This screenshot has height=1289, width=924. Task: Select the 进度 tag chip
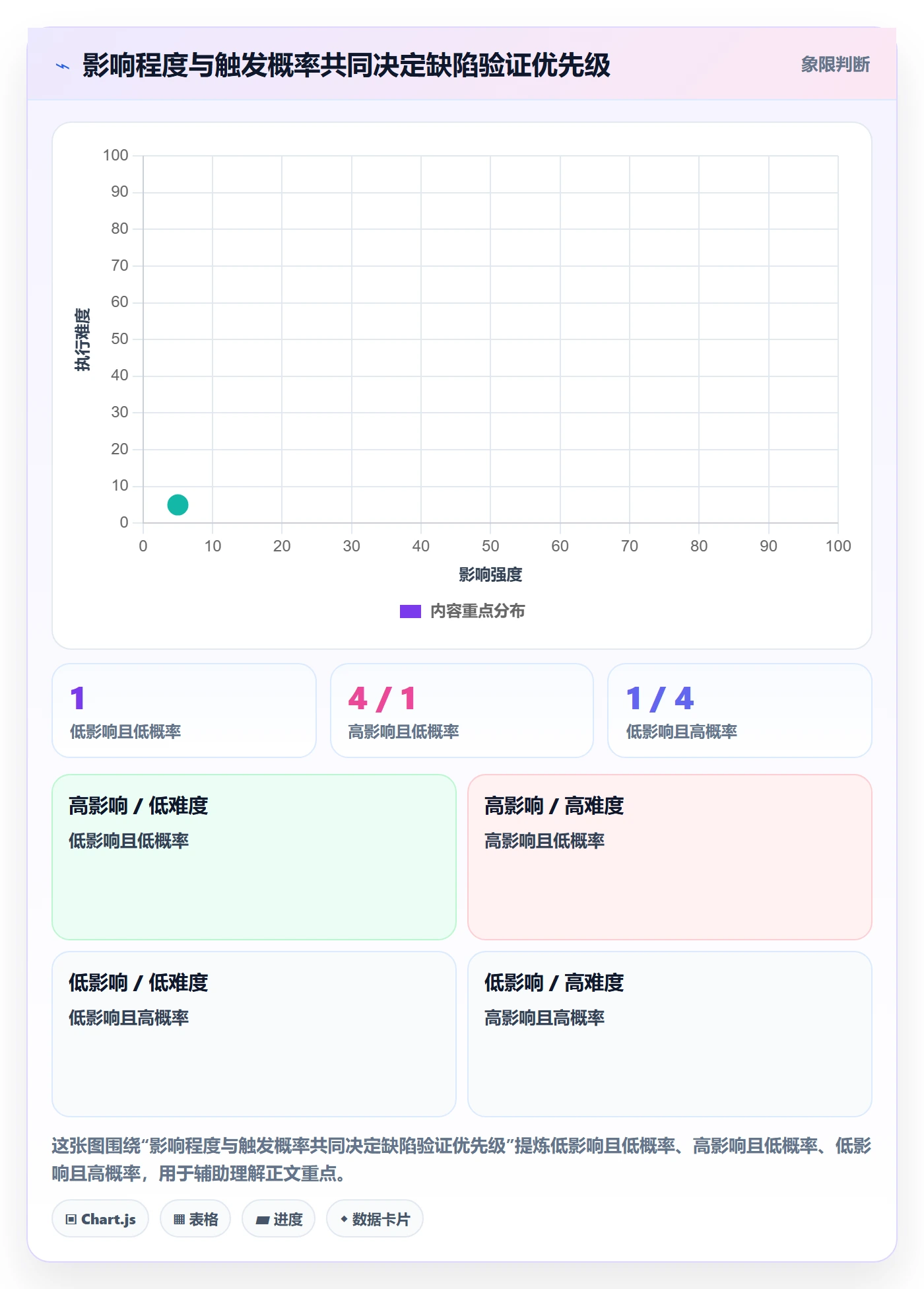279,1218
